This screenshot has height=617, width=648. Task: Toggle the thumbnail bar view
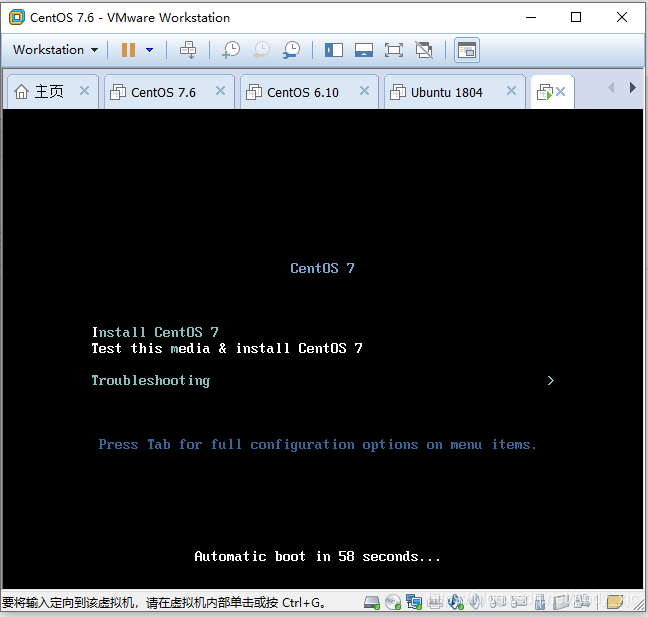pyautogui.click(x=364, y=50)
